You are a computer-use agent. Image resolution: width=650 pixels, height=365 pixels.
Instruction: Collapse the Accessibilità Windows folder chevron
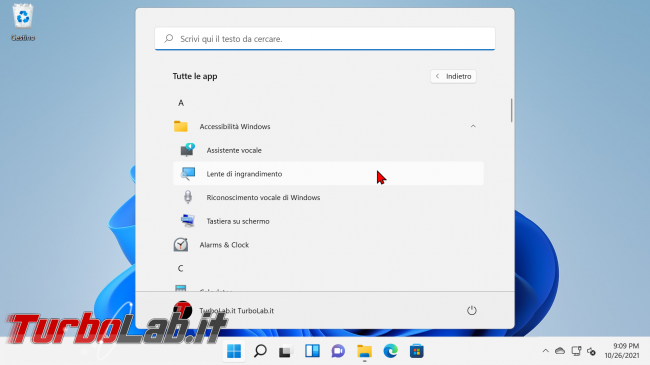pyautogui.click(x=473, y=126)
